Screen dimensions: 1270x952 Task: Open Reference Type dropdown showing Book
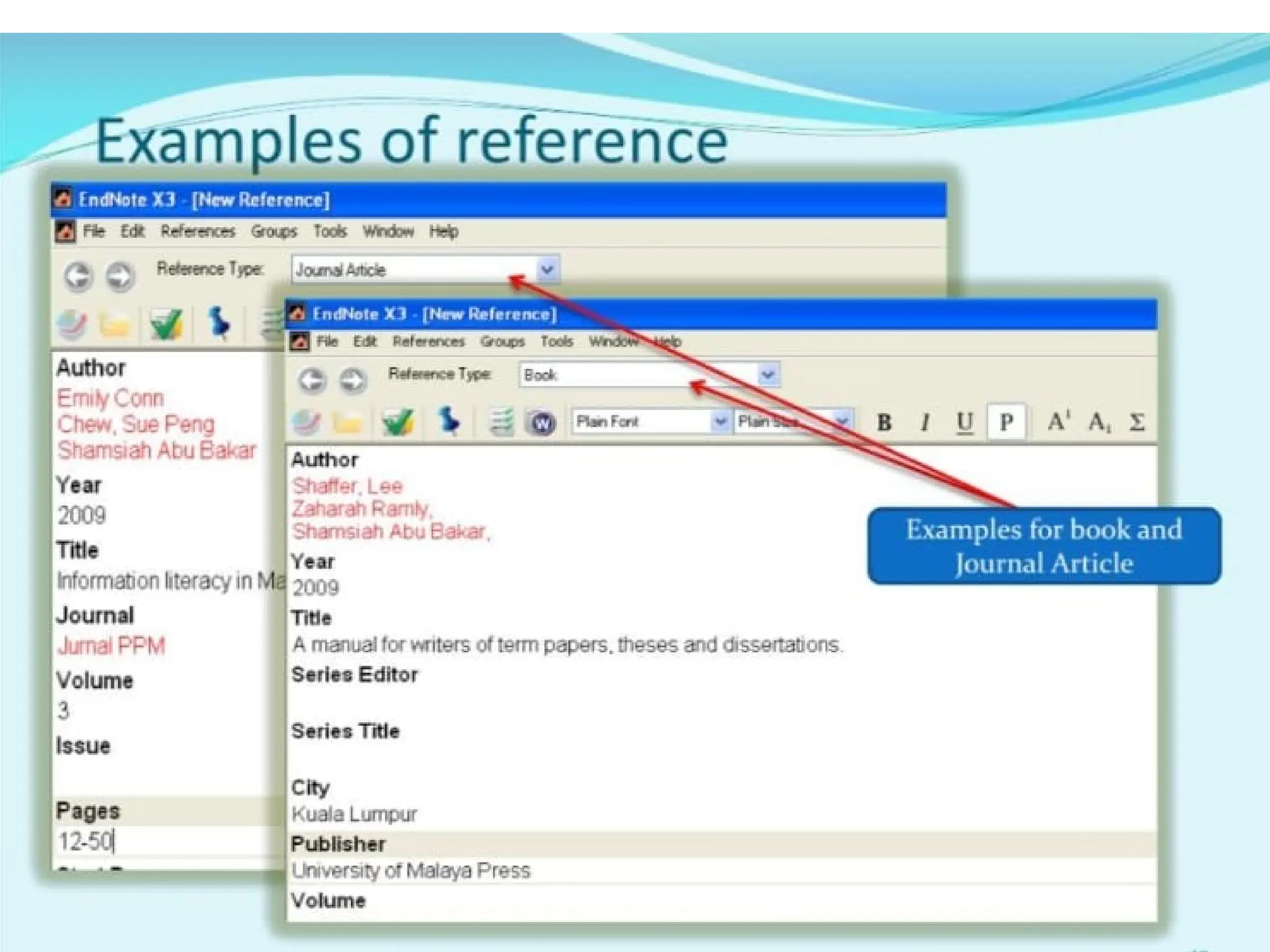[x=768, y=374]
